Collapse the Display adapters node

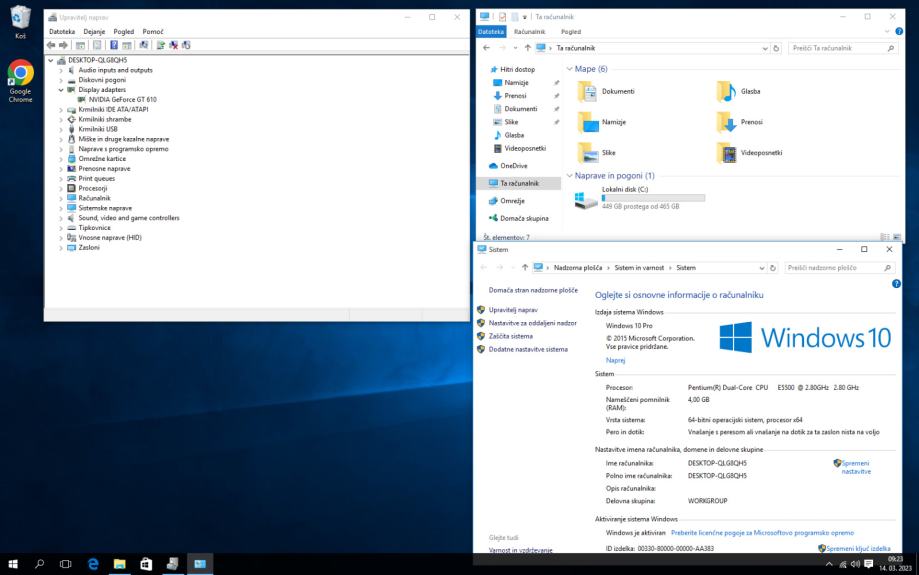coord(61,90)
